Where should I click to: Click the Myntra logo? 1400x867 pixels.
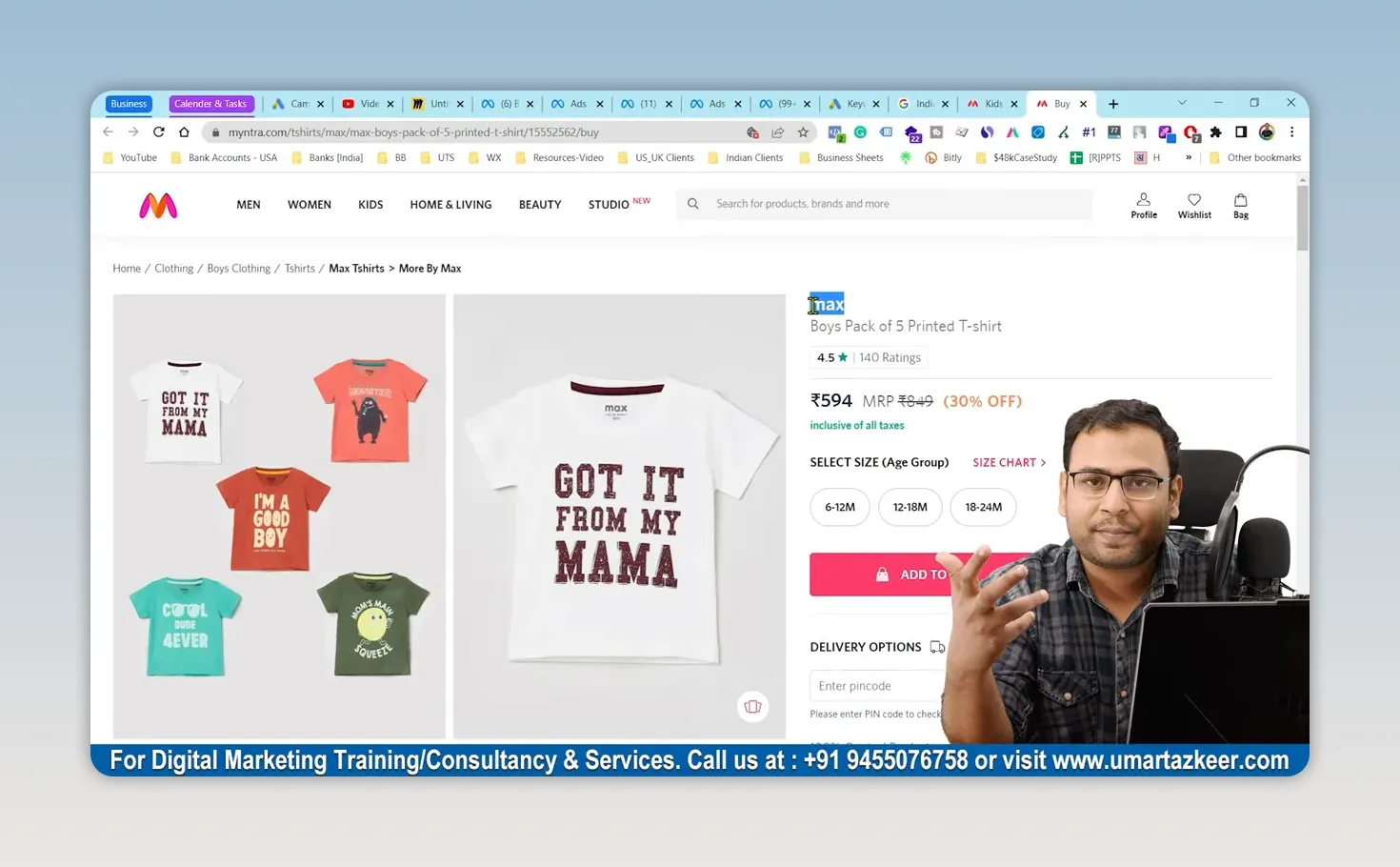pyautogui.click(x=158, y=205)
